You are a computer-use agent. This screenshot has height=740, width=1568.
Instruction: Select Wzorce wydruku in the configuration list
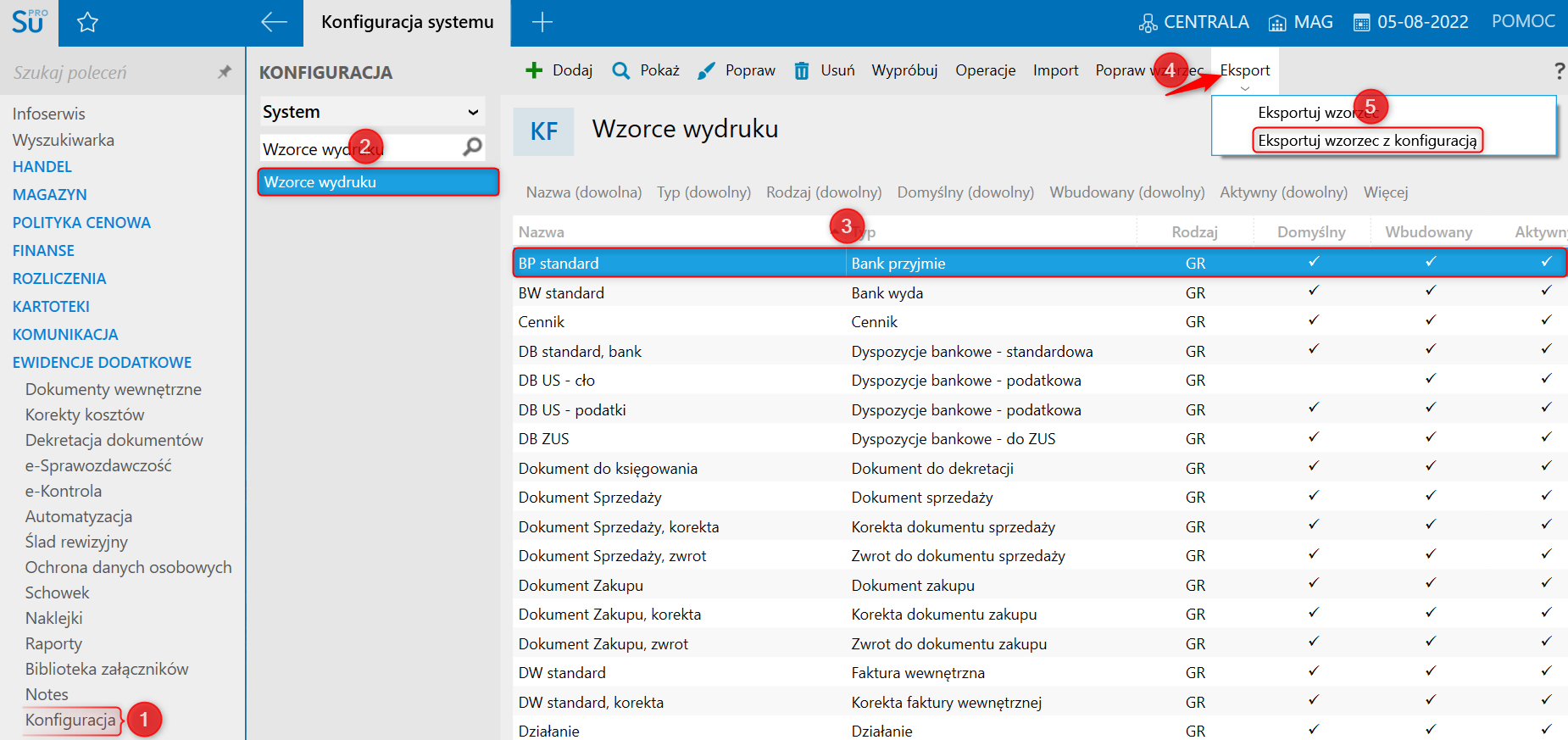[x=378, y=182]
